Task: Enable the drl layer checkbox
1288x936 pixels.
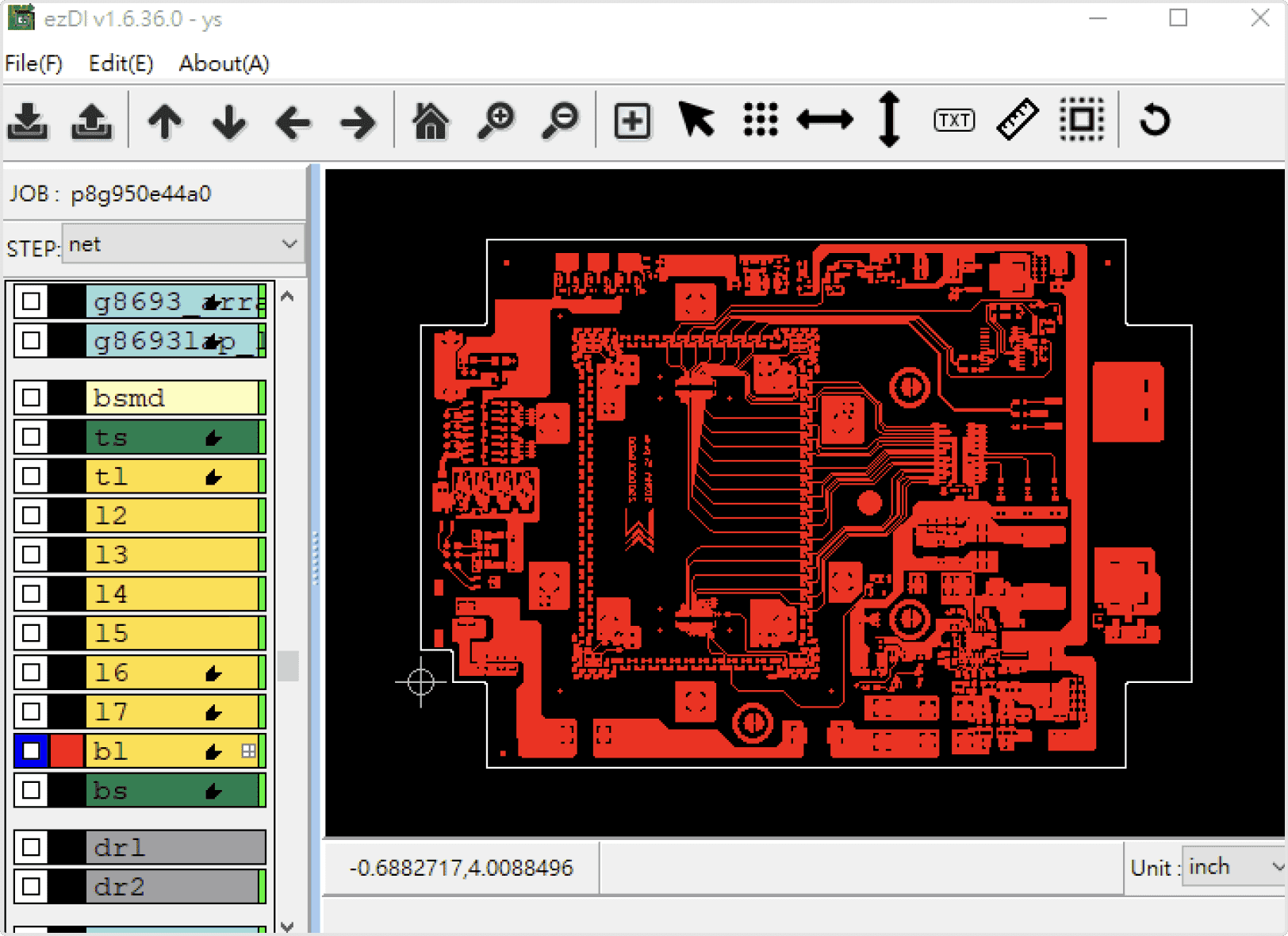Action: 31,847
